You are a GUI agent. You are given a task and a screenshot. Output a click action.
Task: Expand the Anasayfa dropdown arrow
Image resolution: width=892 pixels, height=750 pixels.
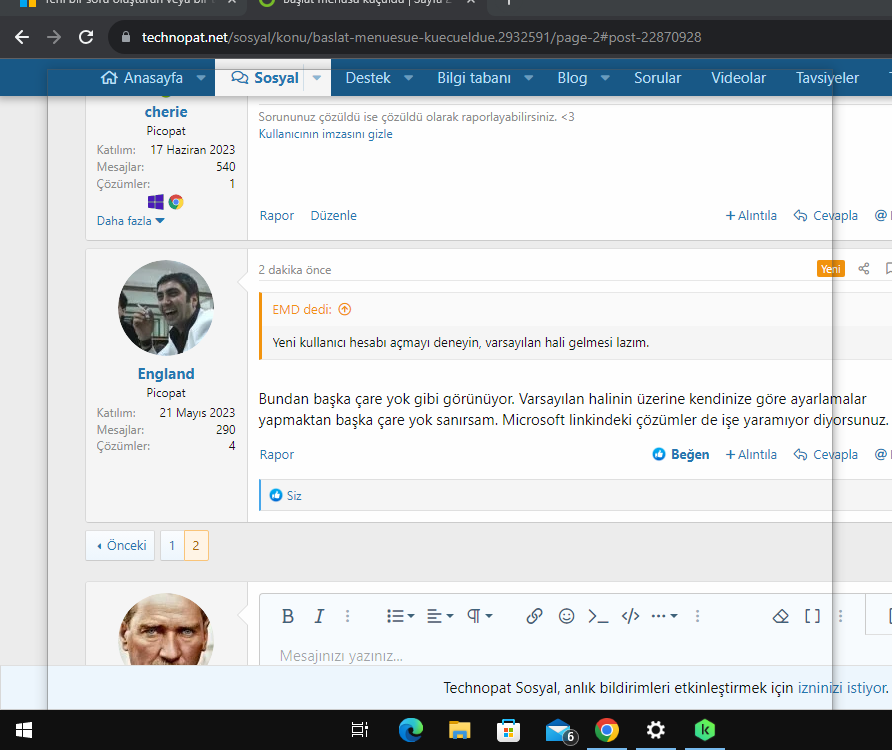(201, 78)
